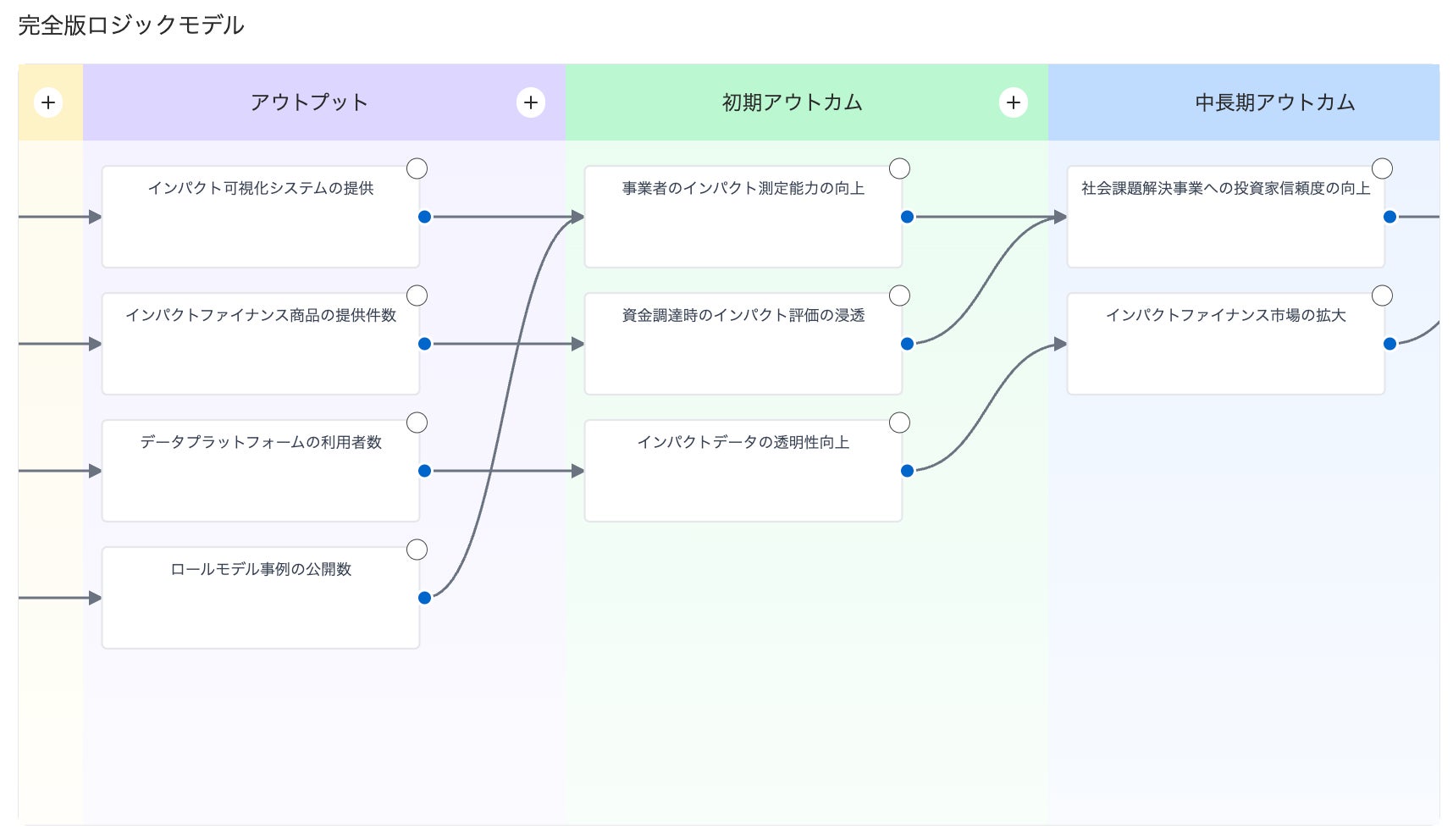This screenshot has height=840, width=1453.
Task: Select the アウトプット column header
Action: 309,102
